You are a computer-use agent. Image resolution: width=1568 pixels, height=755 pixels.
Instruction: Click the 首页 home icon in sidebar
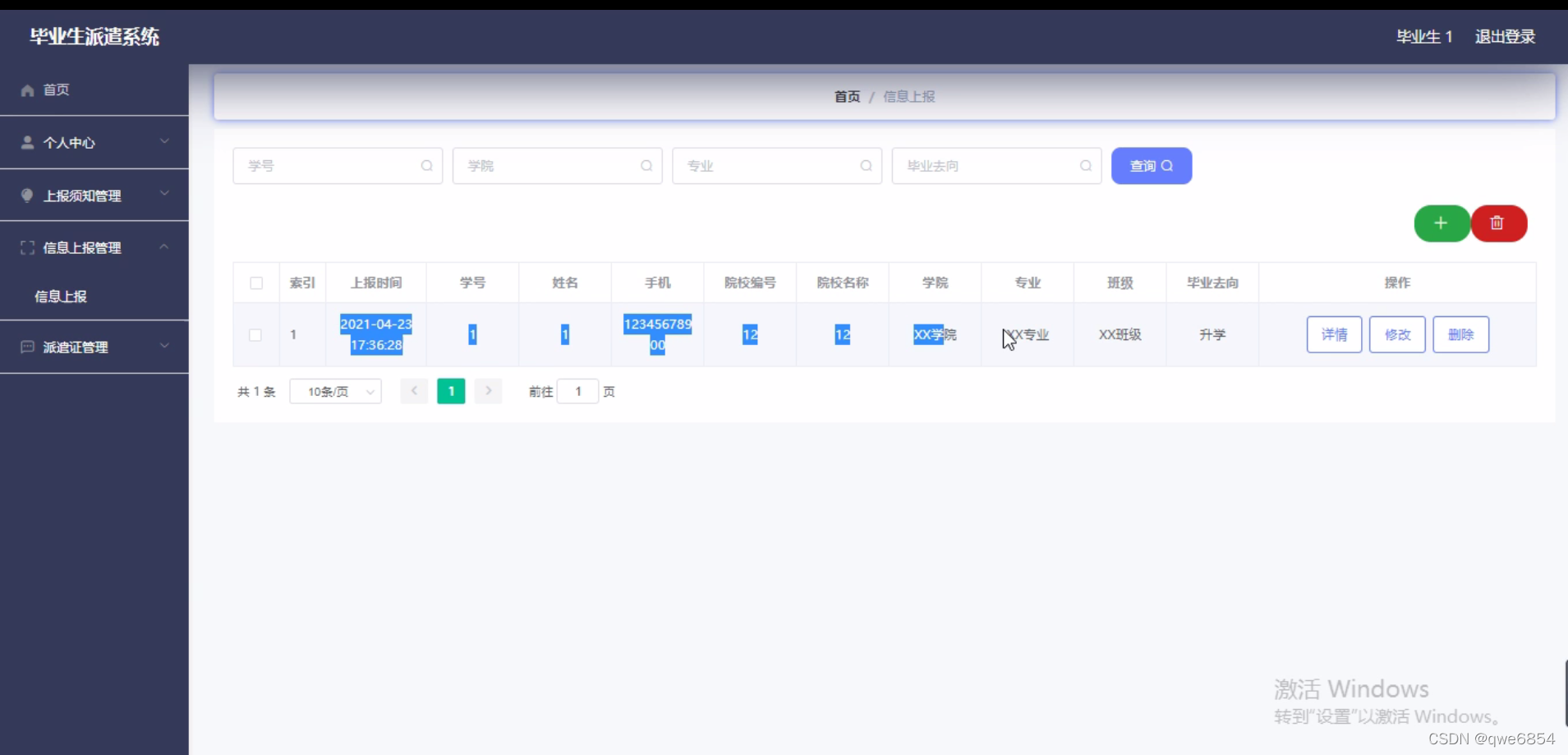click(x=27, y=90)
